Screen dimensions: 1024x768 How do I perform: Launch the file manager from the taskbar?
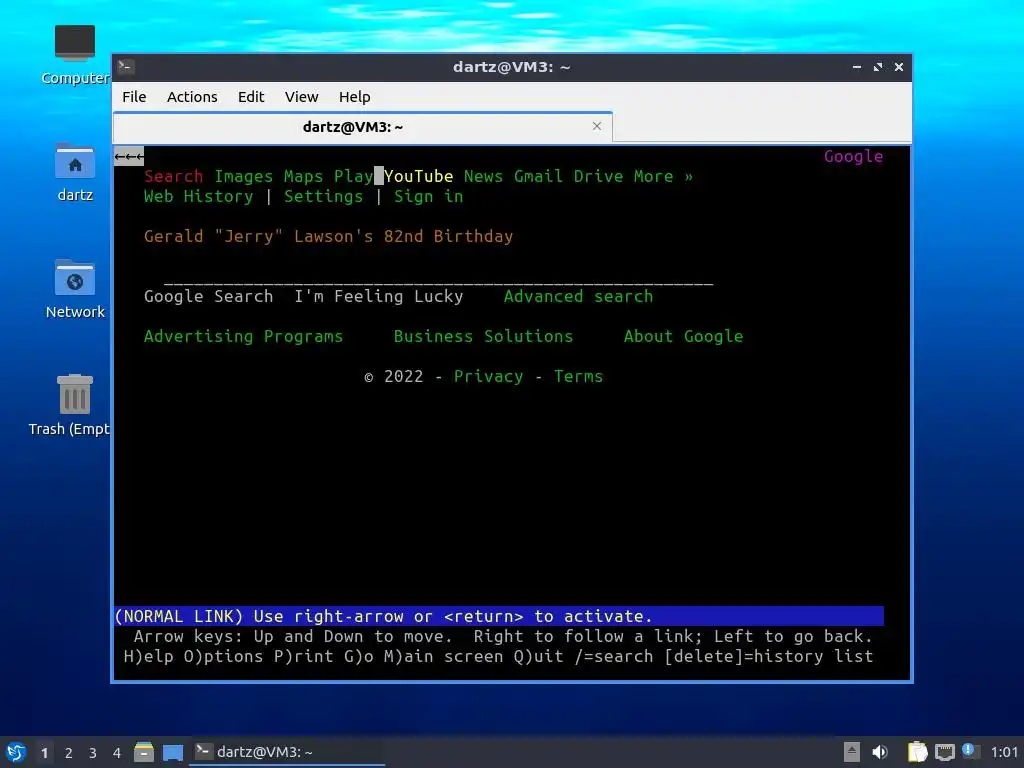pyautogui.click(x=144, y=752)
